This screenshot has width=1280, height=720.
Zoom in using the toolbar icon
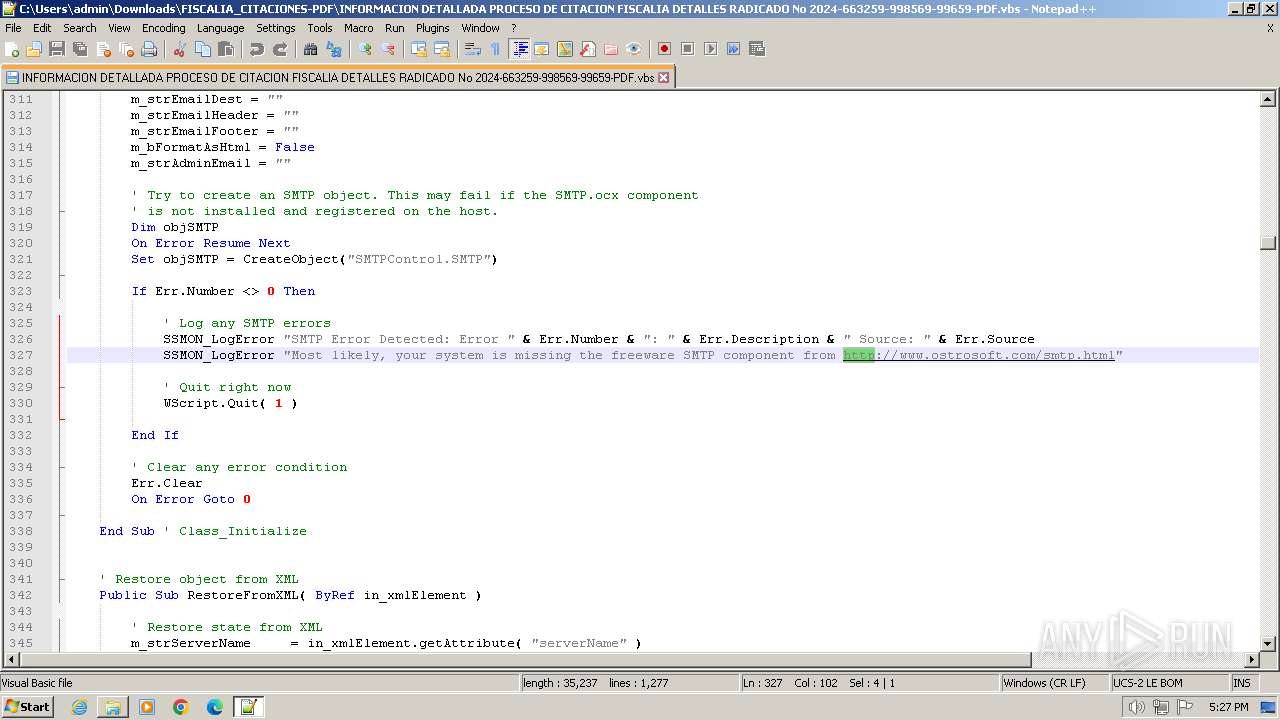364,49
